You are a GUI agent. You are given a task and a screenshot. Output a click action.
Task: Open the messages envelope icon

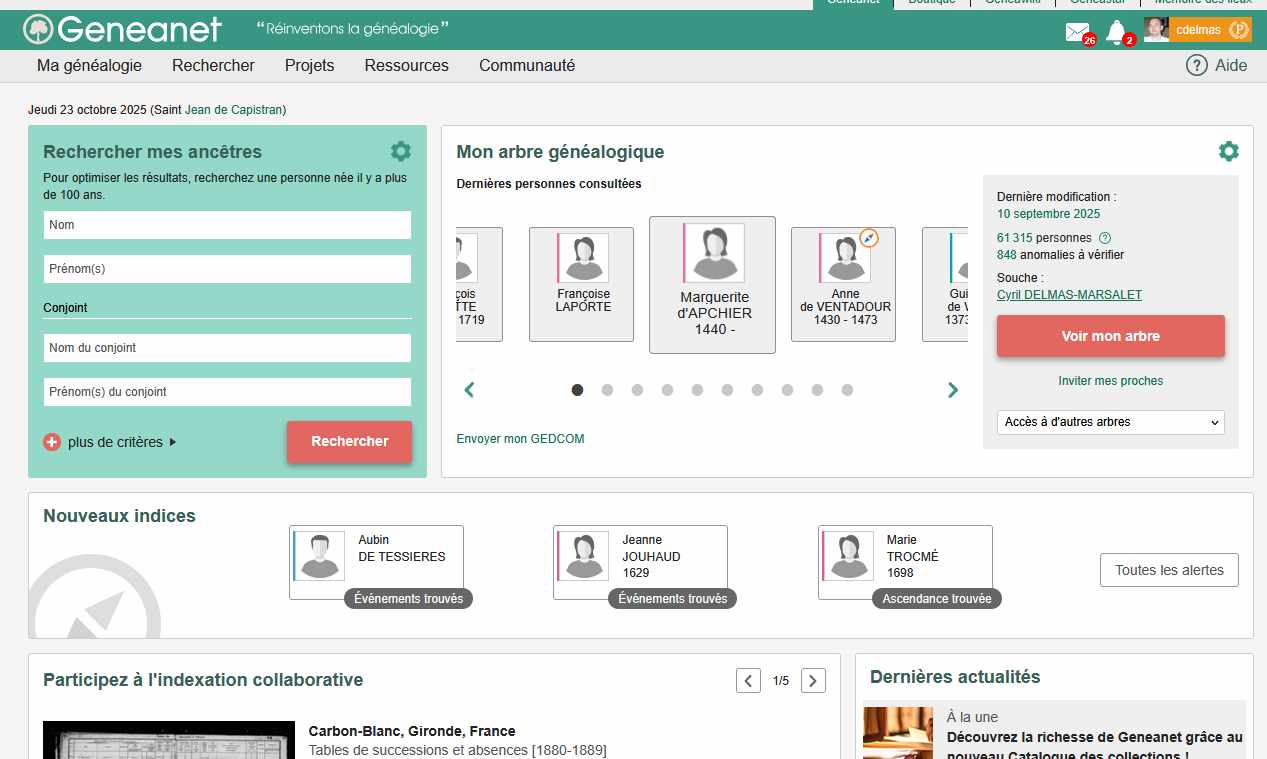1077,32
